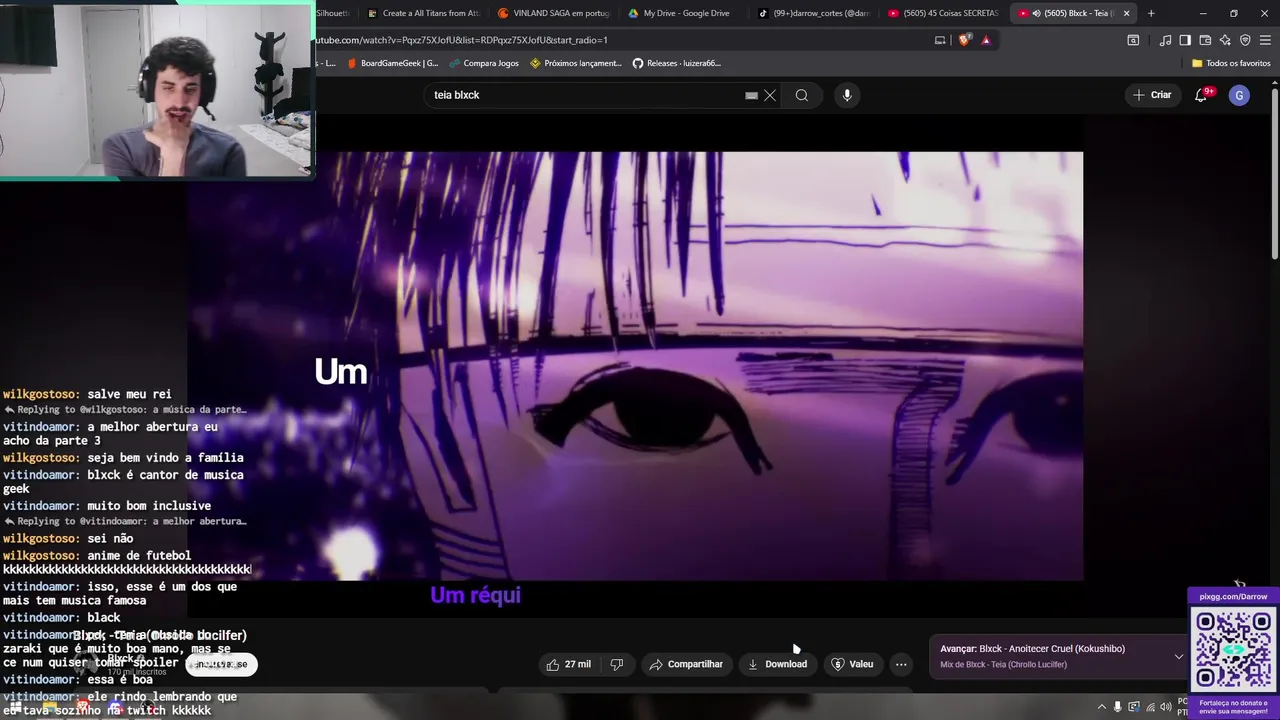Image resolution: width=1280 pixels, height=720 pixels.
Task: Open the taskbar volume speaker icon
Action: pos(1165,707)
